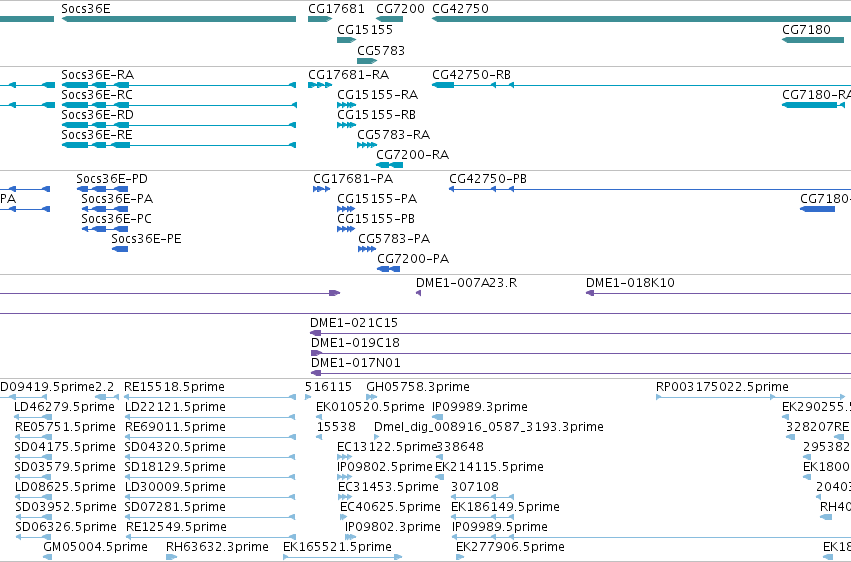Click EST SD03952.5prime
The height and width of the screenshot is (562, 851).
click(66, 508)
